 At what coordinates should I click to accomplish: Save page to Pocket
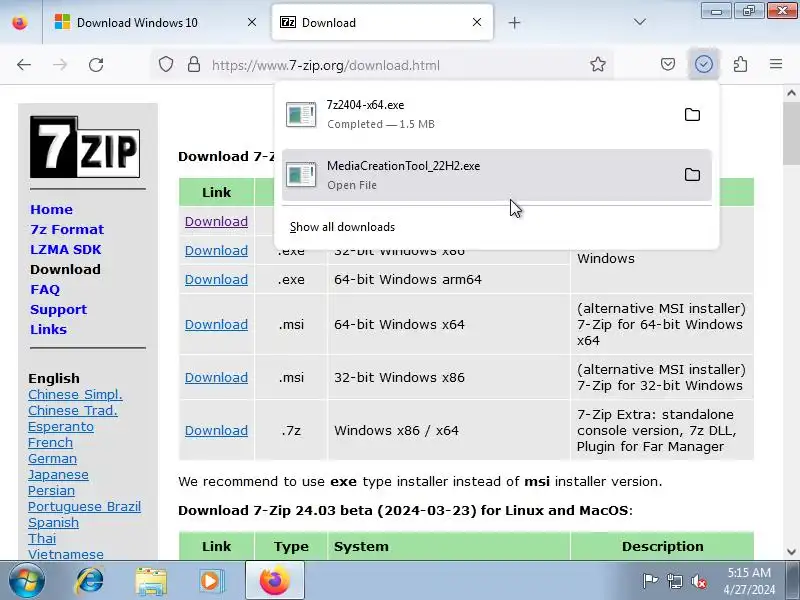[668, 64]
